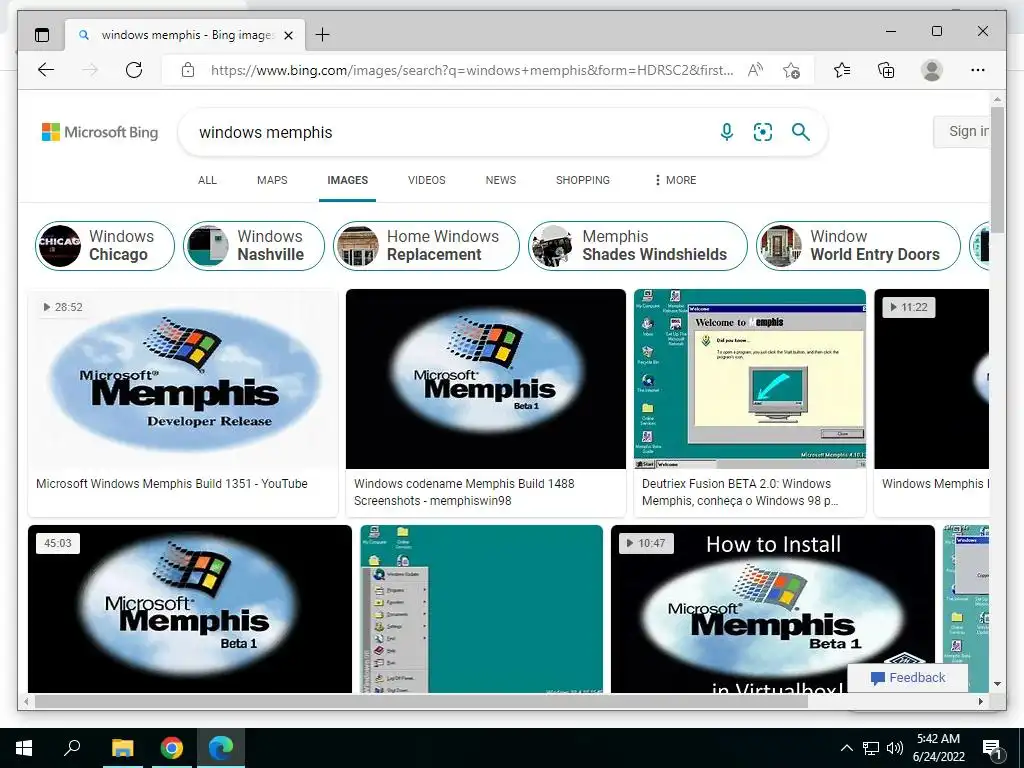Open Windows codename Memphis Build 1488 link
The image size is (1024, 768).
[464, 492]
